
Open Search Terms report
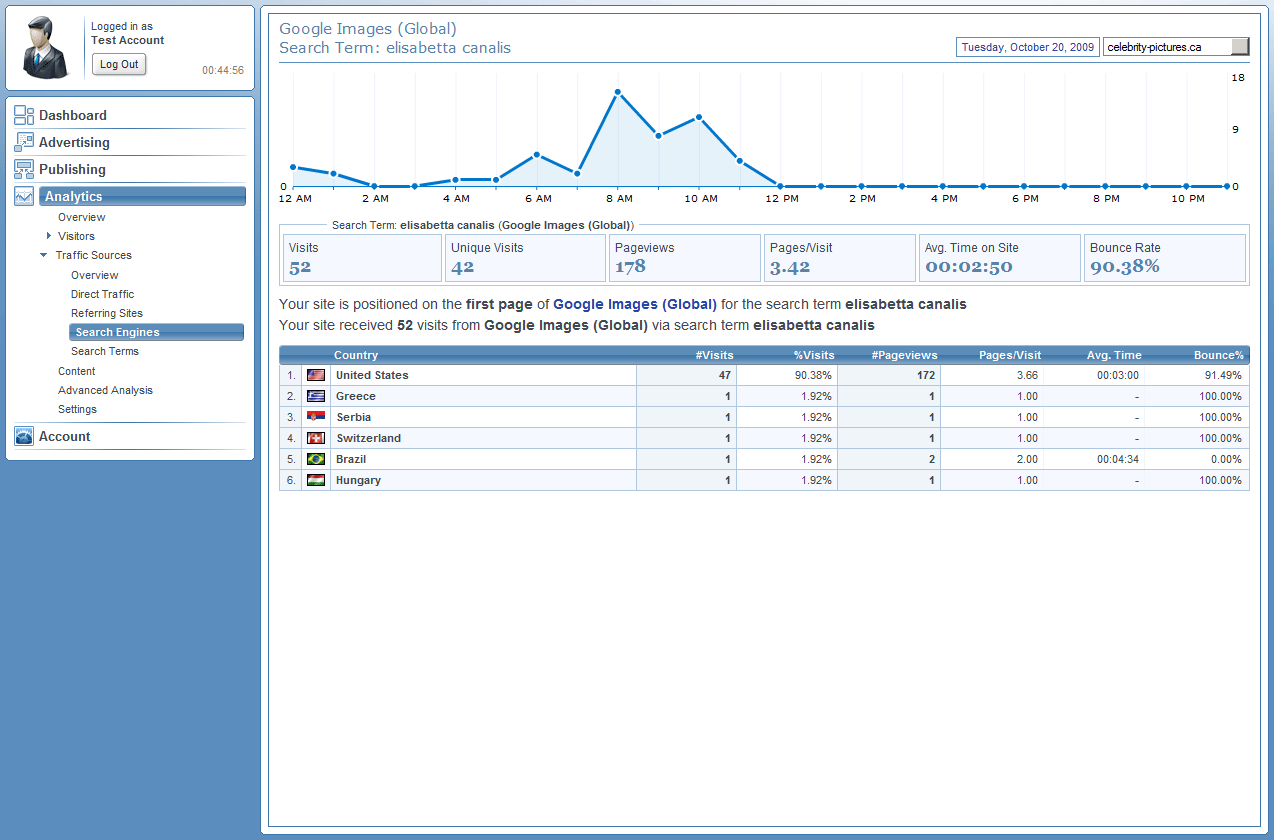tap(105, 351)
